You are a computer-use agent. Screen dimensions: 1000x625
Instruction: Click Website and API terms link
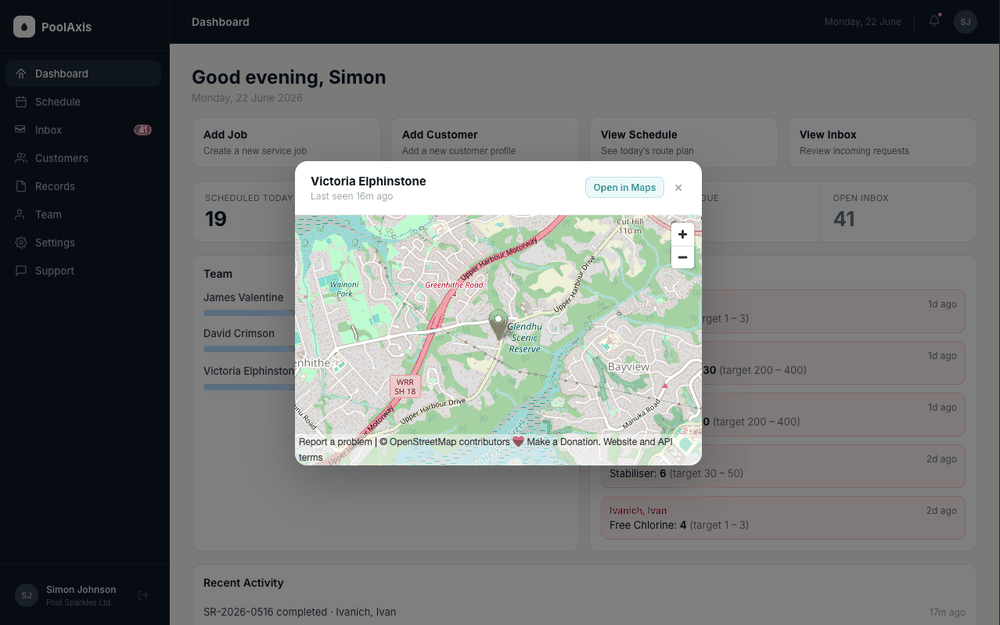point(485,449)
